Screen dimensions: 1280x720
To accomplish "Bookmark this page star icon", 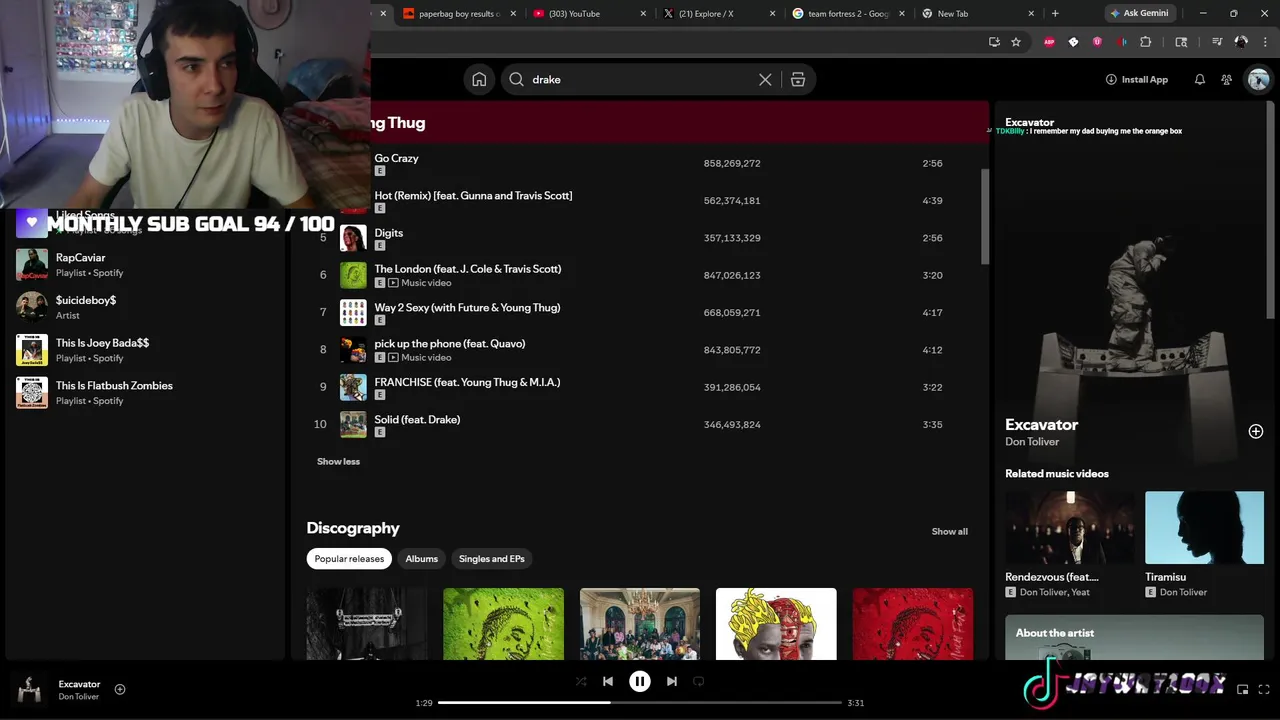I will (1016, 42).
